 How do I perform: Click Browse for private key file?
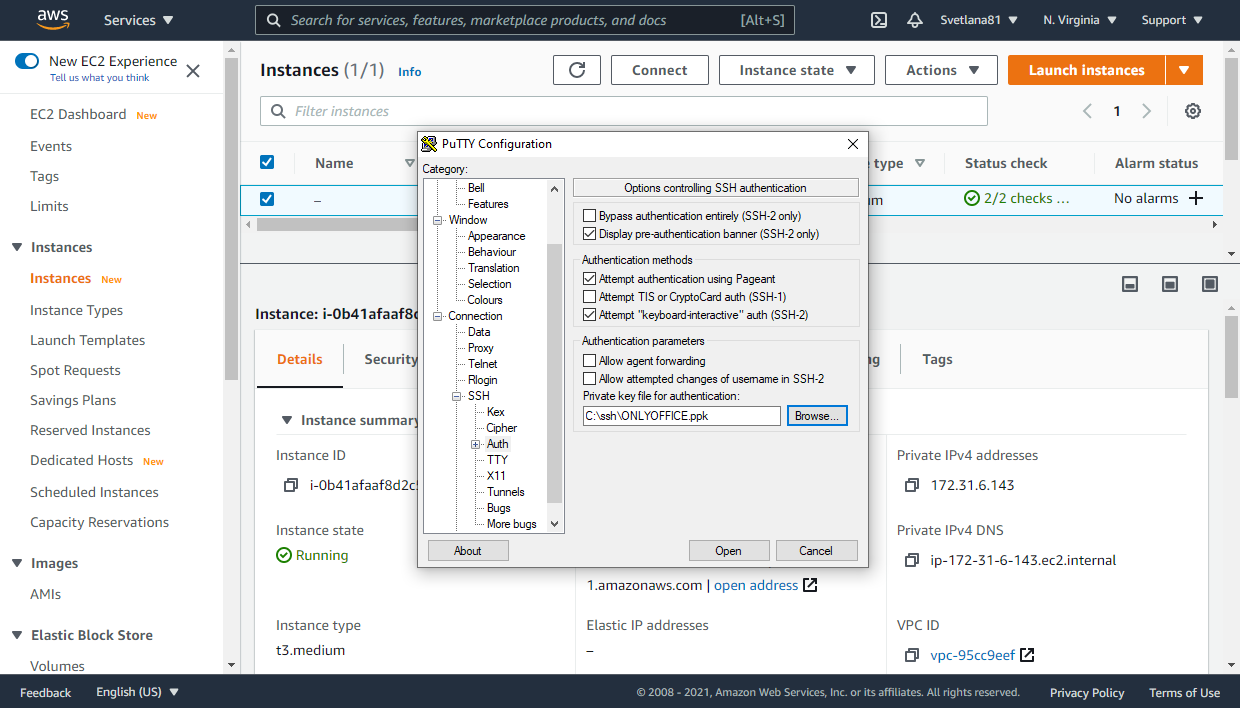[817, 416]
